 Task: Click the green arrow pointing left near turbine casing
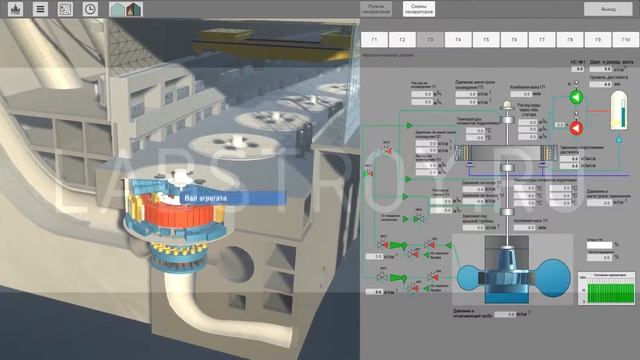point(448,245)
